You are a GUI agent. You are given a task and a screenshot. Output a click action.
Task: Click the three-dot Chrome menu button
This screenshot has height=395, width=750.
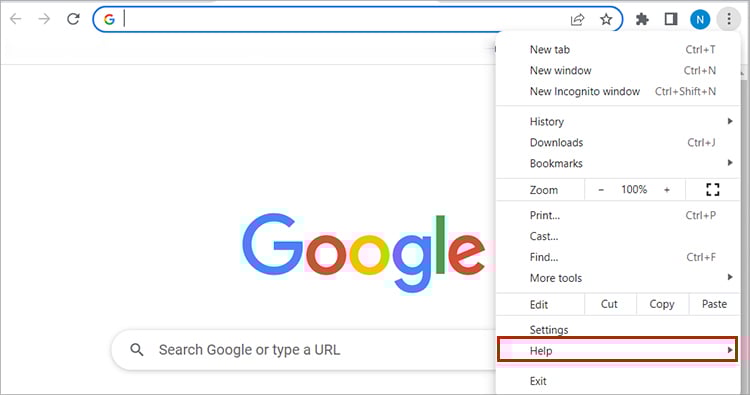(x=728, y=19)
